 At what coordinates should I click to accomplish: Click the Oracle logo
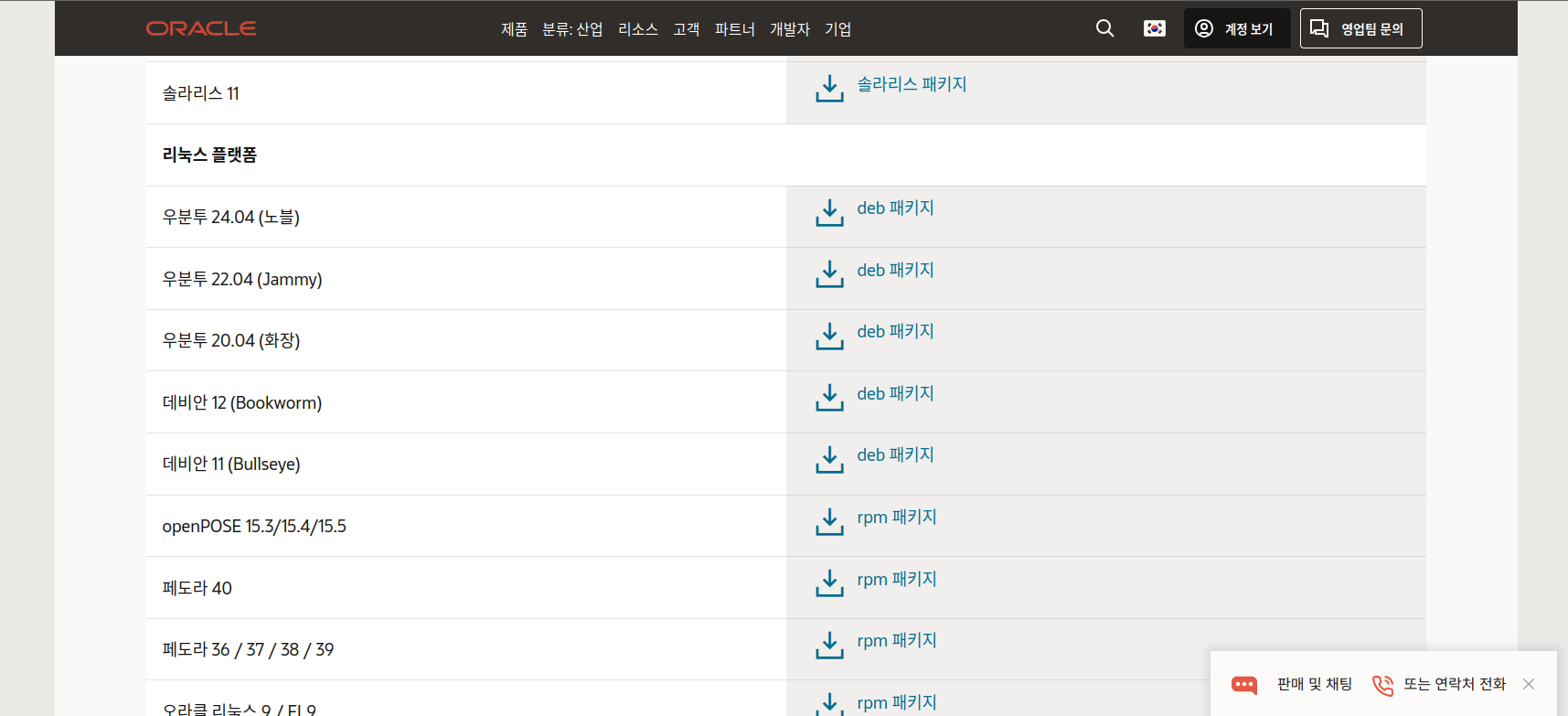(201, 28)
